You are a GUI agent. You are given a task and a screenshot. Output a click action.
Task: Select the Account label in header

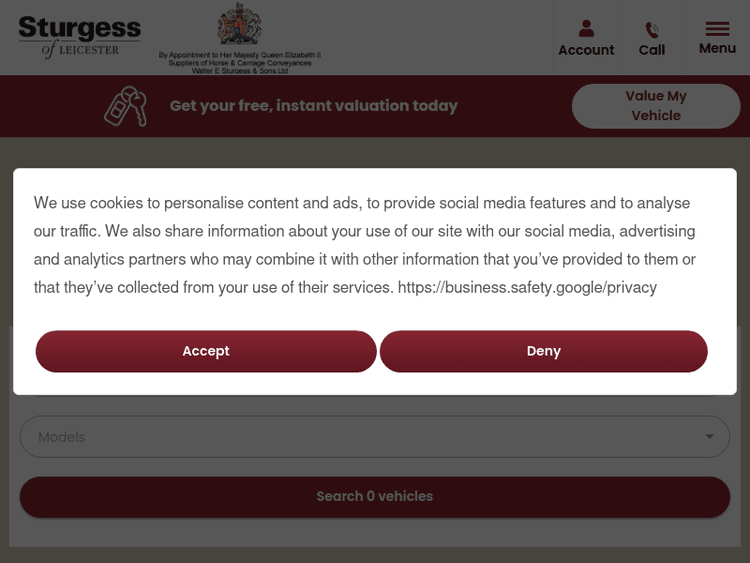click(x=586, y=50)
